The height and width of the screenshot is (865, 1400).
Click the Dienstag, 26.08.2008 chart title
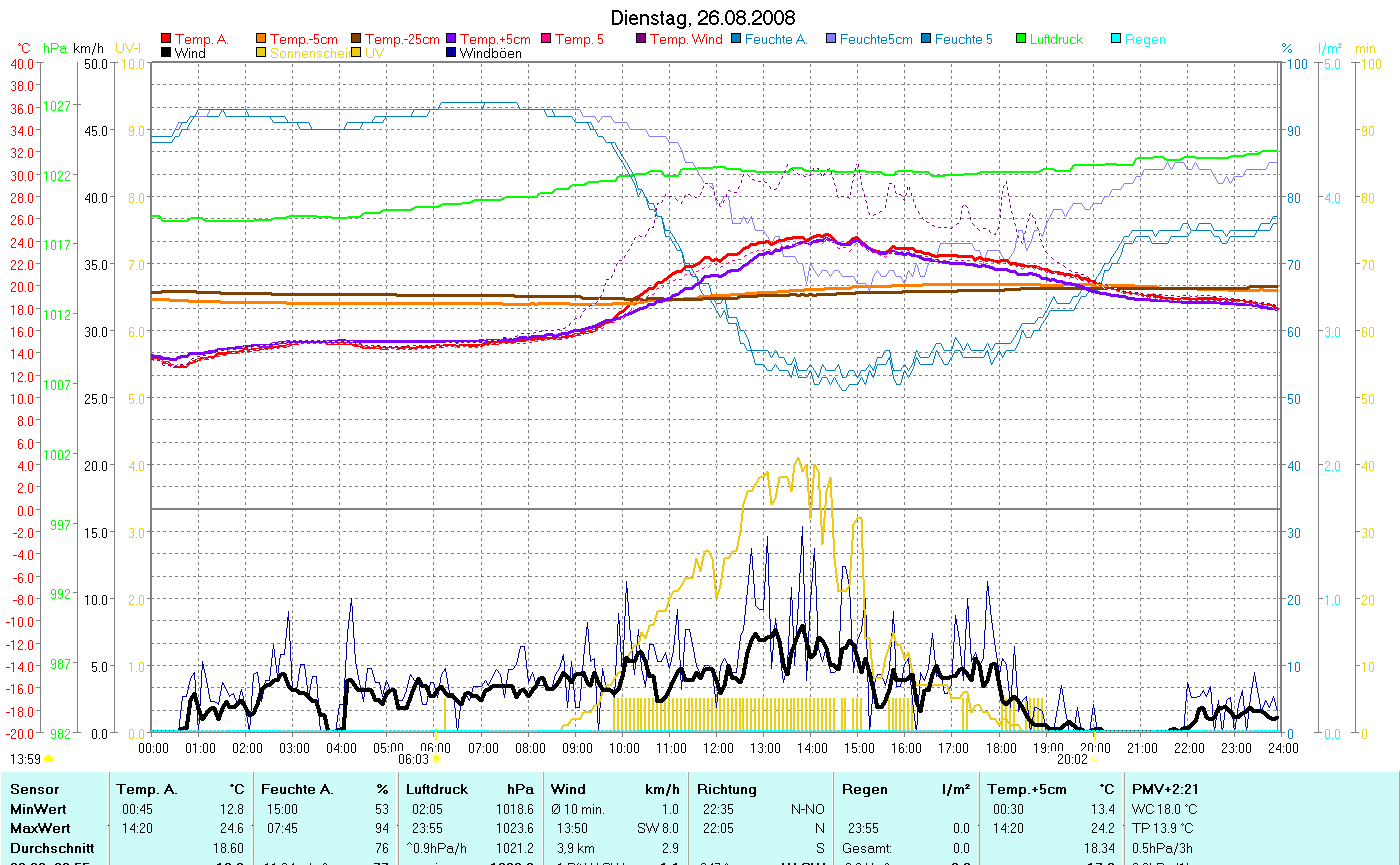(703, 19)
